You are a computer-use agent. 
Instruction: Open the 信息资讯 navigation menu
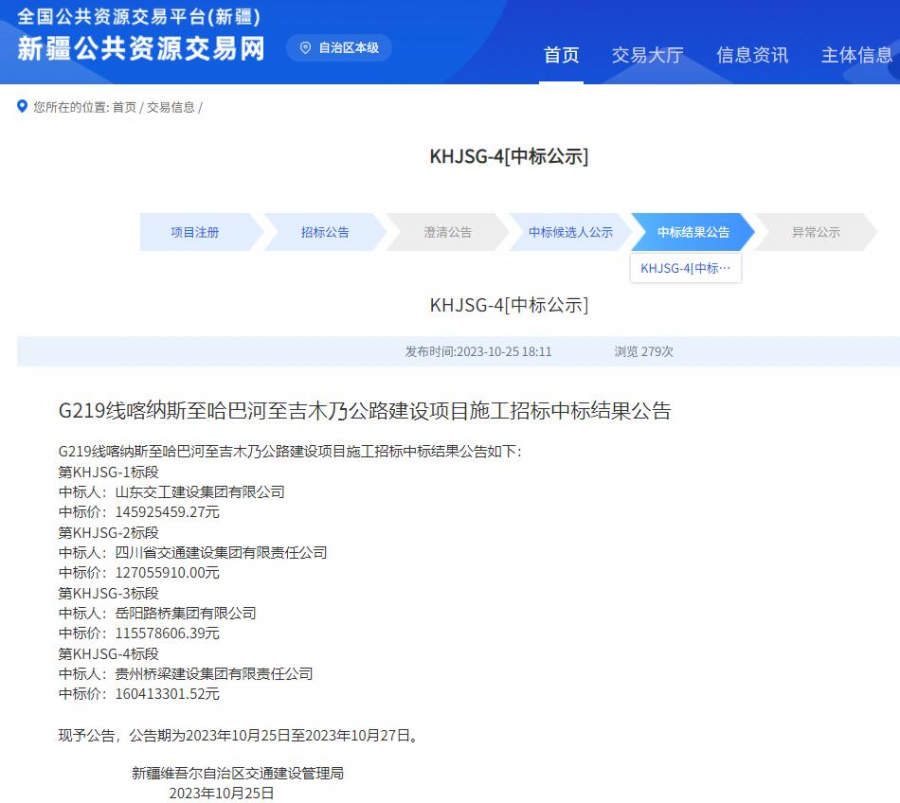(x=752, y=55)
